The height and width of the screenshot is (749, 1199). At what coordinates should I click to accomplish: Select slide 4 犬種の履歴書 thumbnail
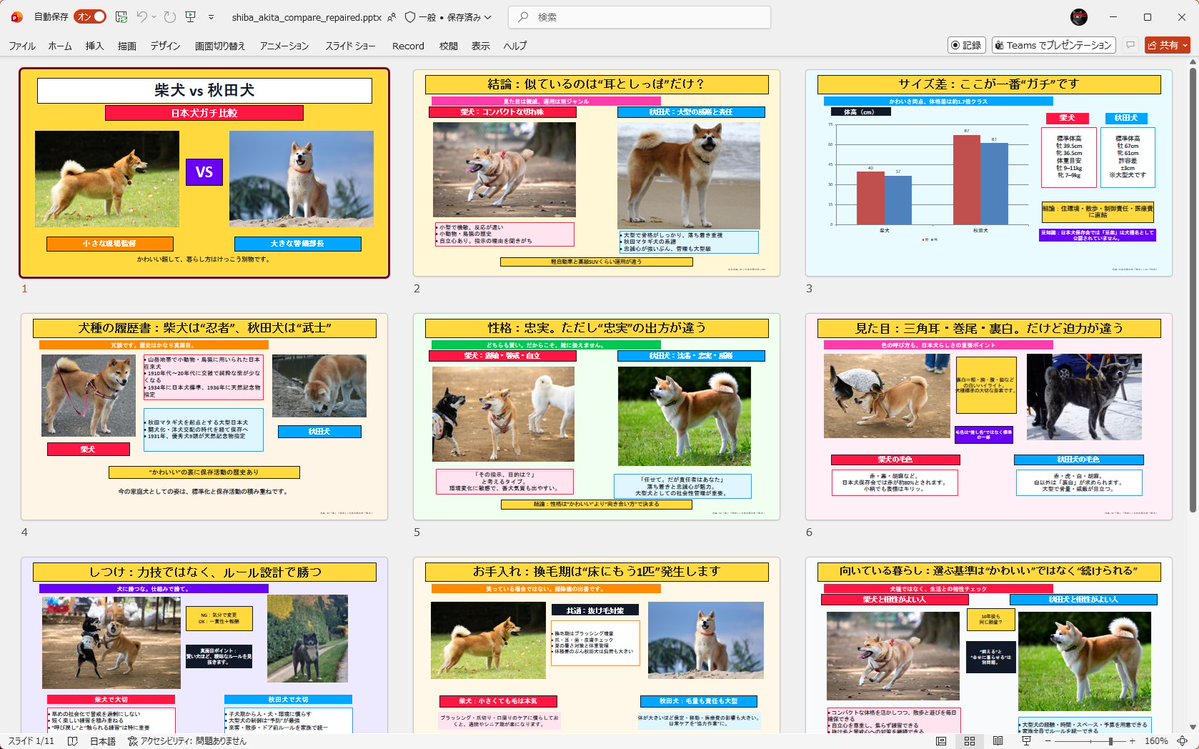tap(204, 417)
